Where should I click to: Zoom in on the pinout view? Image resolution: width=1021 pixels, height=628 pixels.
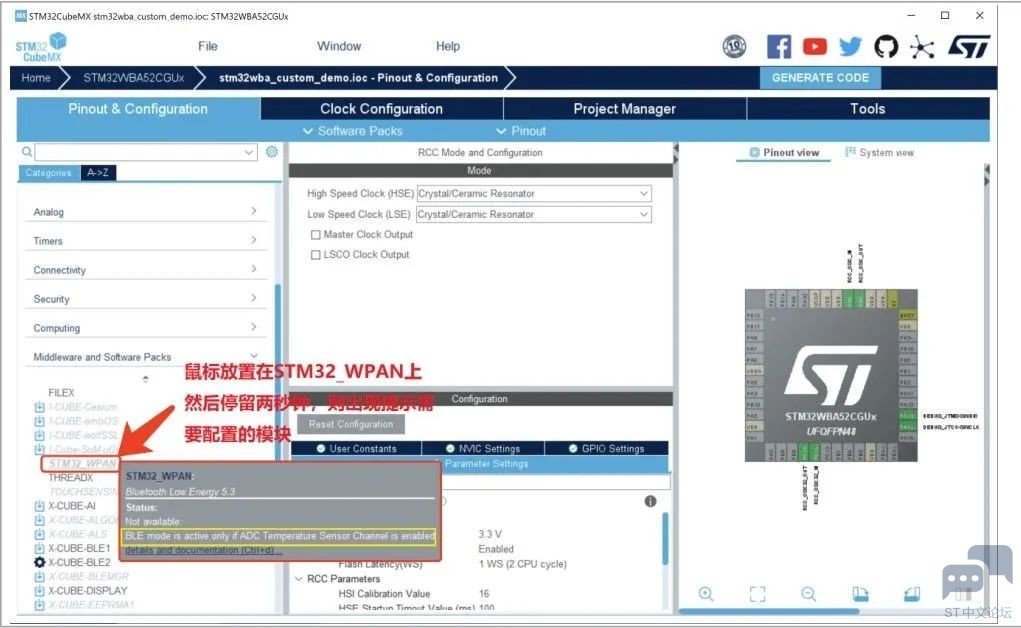click(706, 593)
